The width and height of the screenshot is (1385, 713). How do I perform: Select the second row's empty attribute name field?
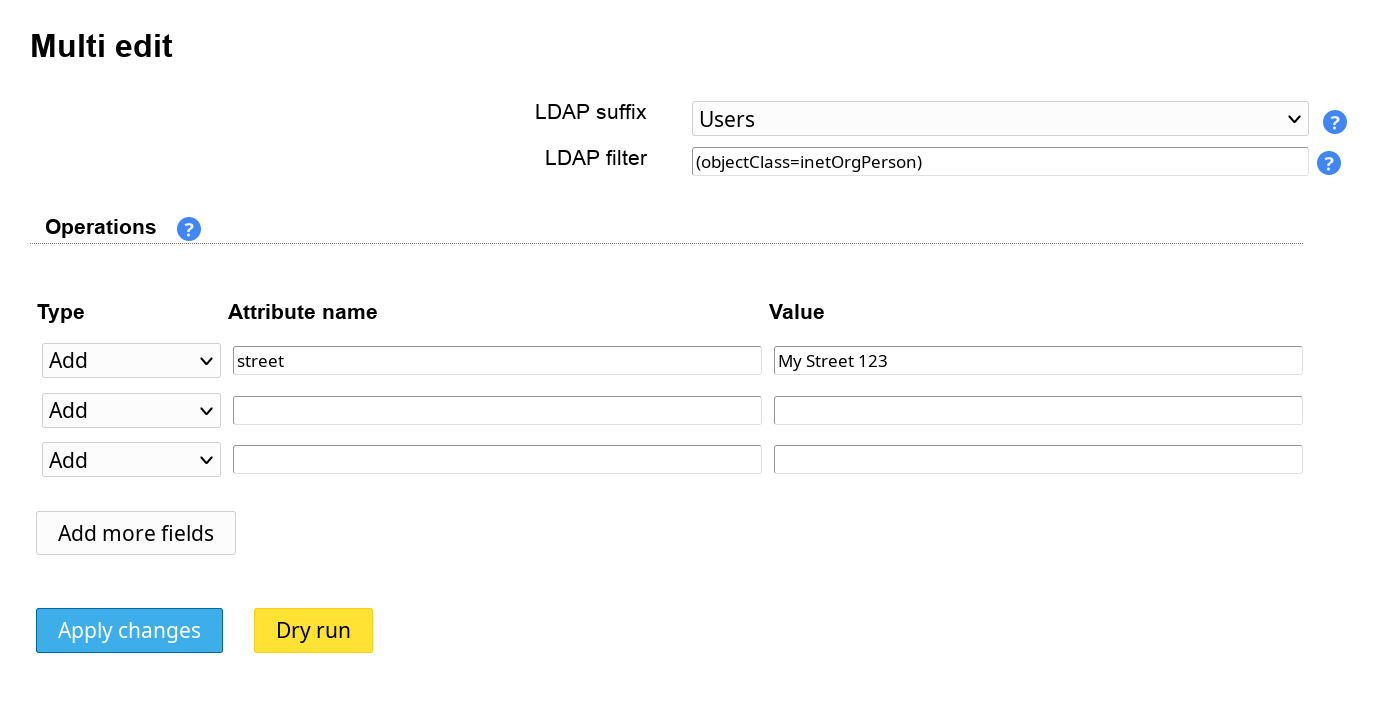(497, 411)
